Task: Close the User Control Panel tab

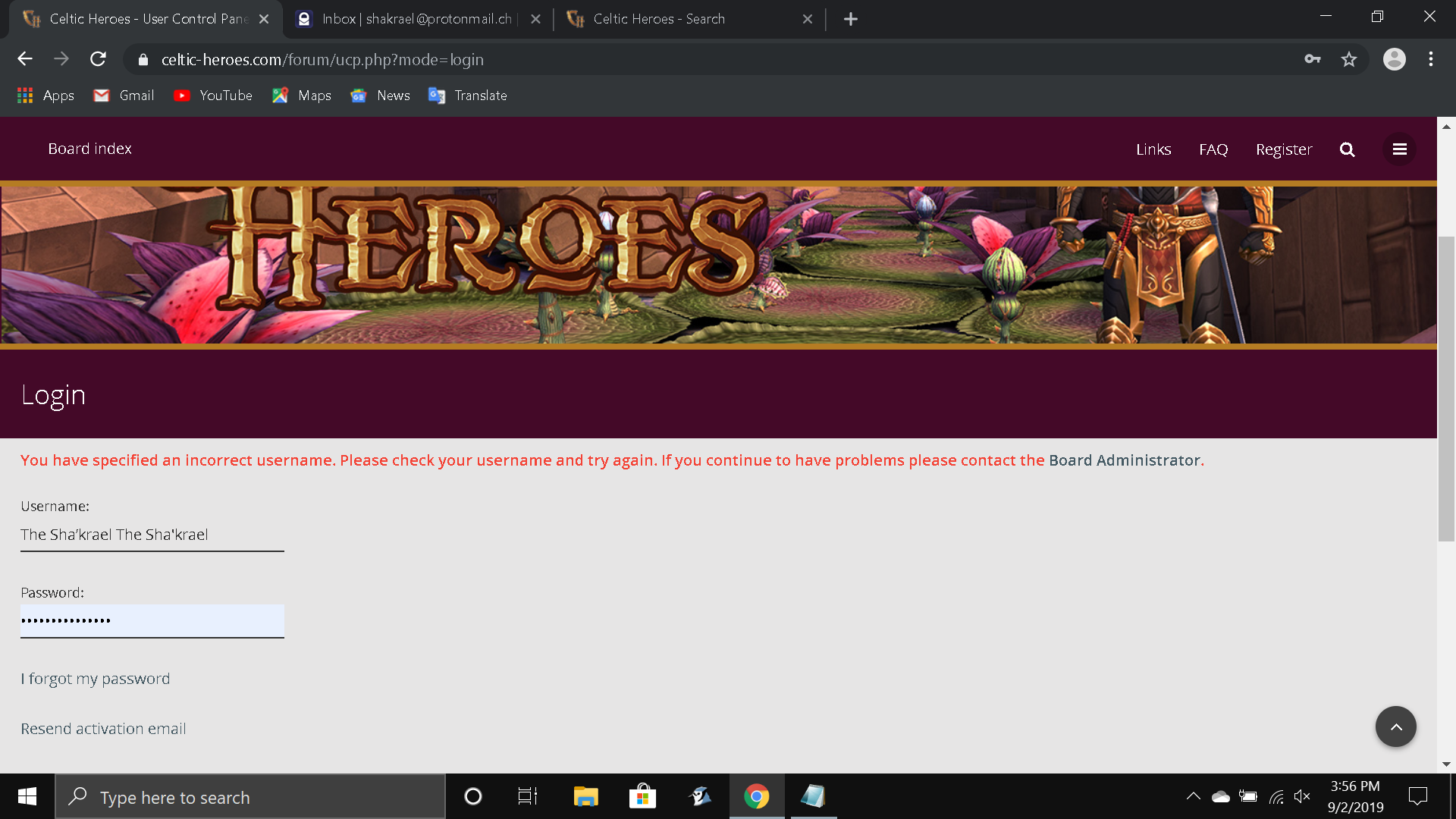Action: coord(264,19)
